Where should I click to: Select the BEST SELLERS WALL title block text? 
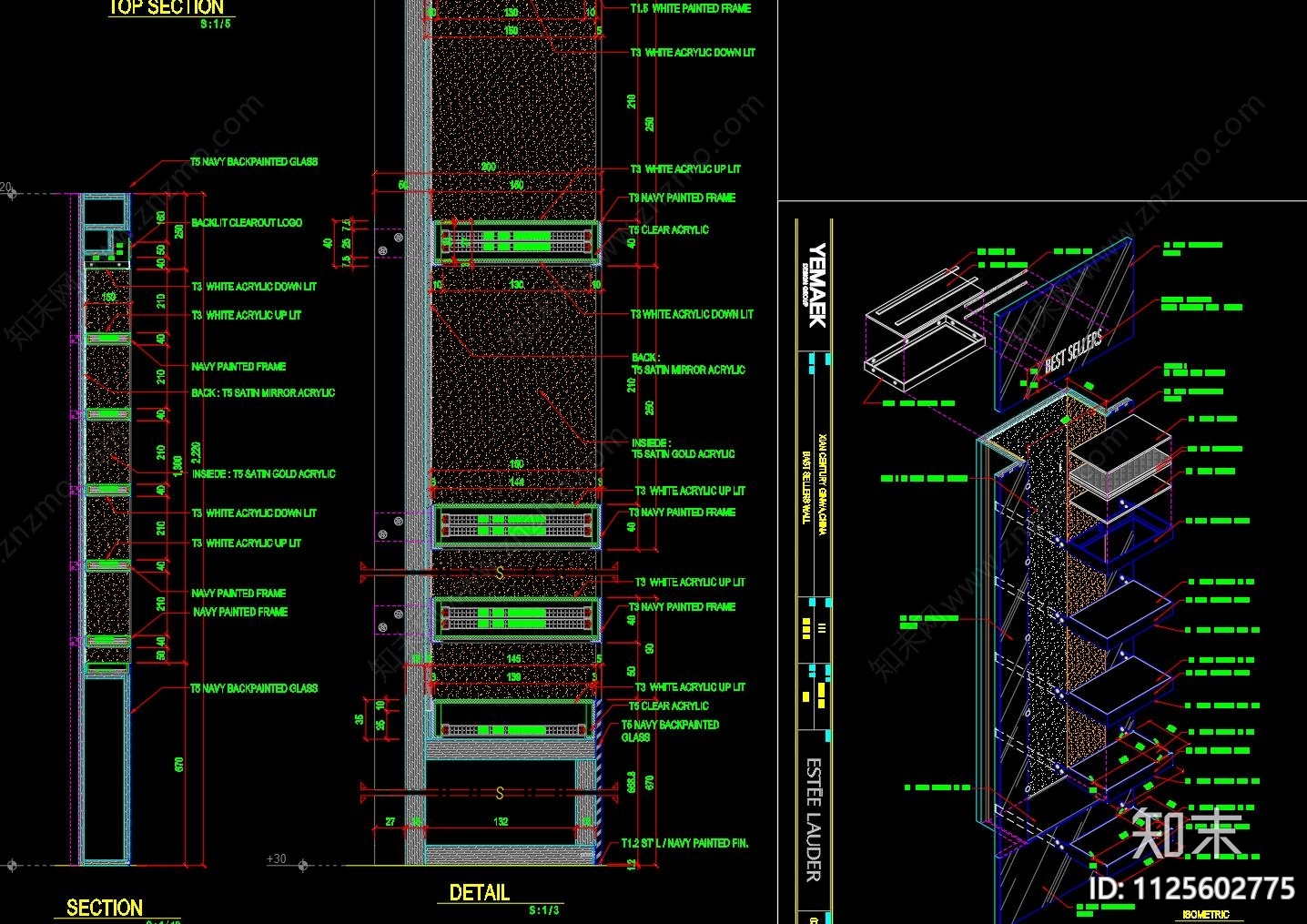pos(805,487)
